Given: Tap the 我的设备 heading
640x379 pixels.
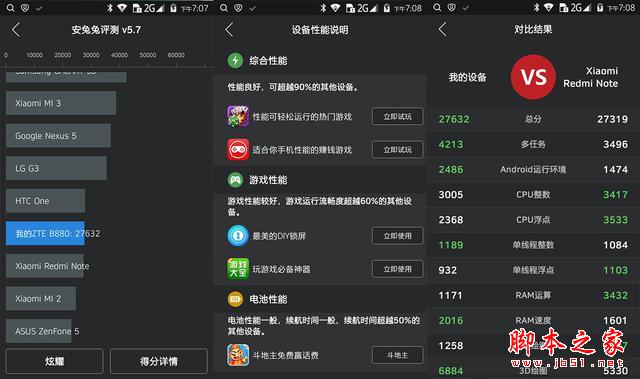Looking at the screenshot, I should click(x=467, y=77).
